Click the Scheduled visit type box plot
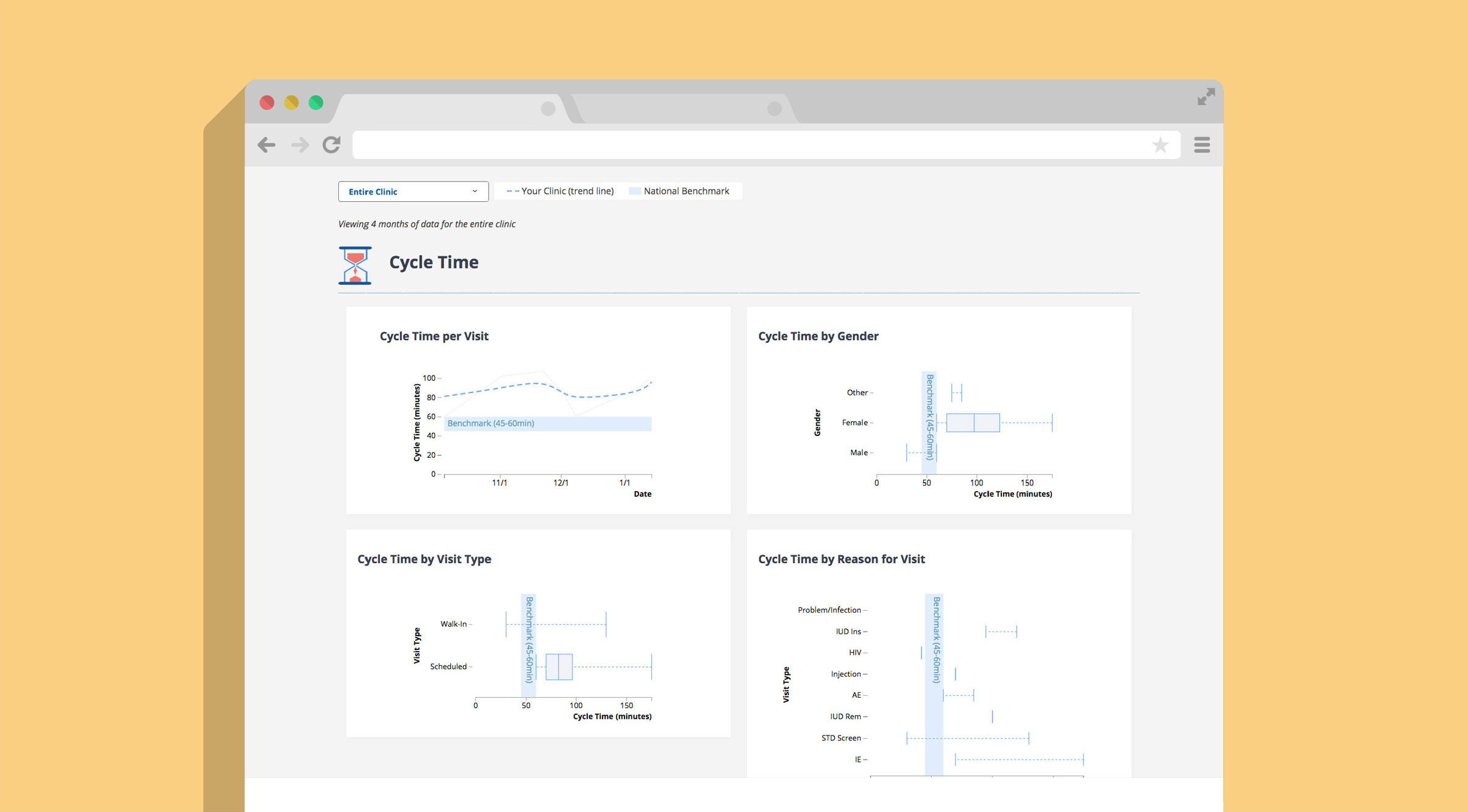1468x812 pixels. tap(558, 666)
